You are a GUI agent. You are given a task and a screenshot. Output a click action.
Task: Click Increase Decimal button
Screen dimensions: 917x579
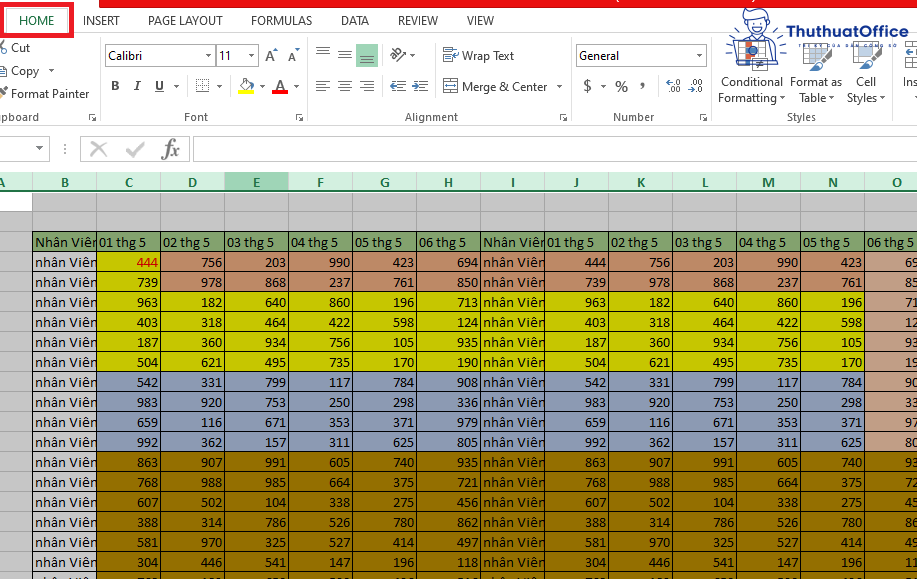[673, 87]
